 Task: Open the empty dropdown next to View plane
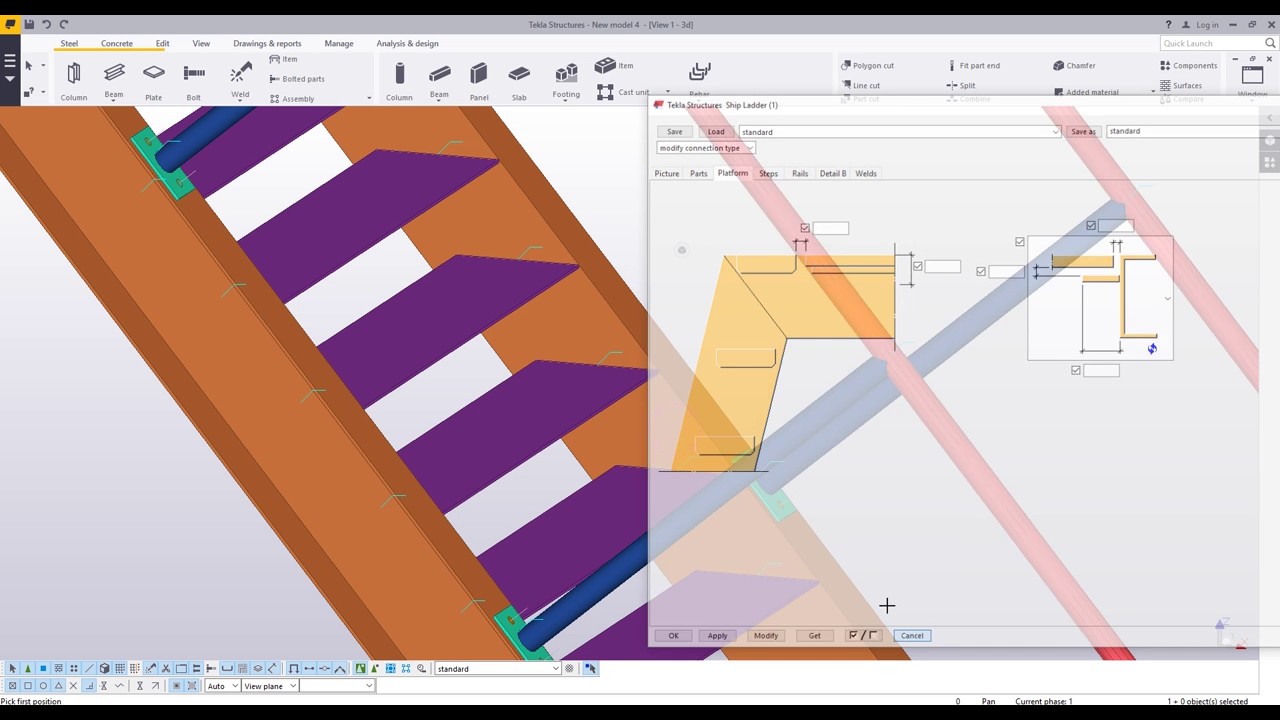[337, 685]
